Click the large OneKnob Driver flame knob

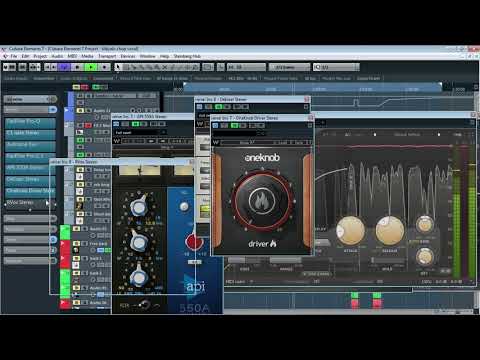(262, 201)
